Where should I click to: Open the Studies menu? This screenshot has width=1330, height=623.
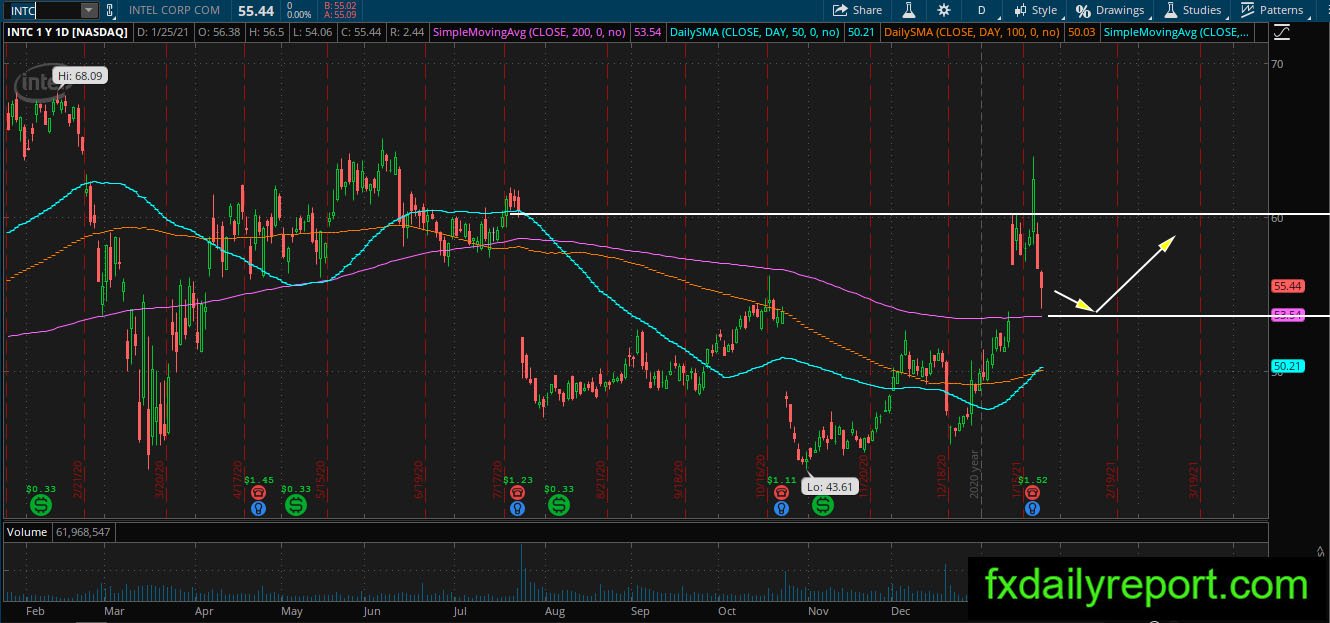click(1193, 10)
